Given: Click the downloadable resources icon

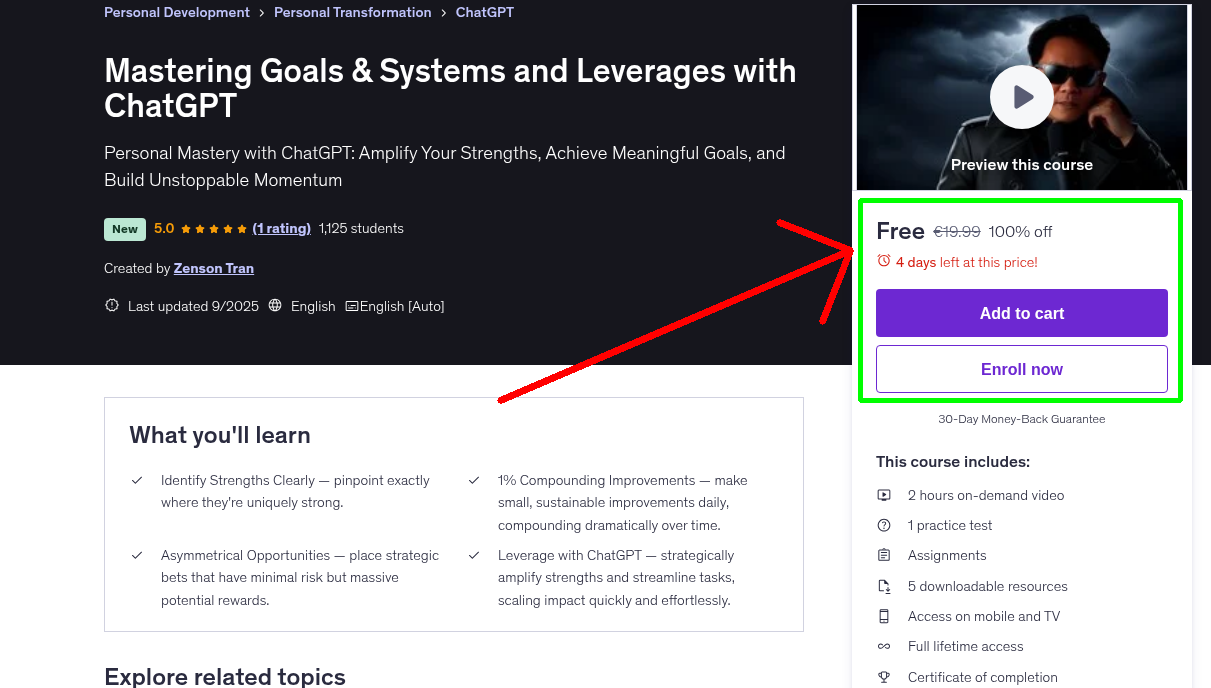Looking at the screenshot, I should pyautogui.click(x=884, y=586).
